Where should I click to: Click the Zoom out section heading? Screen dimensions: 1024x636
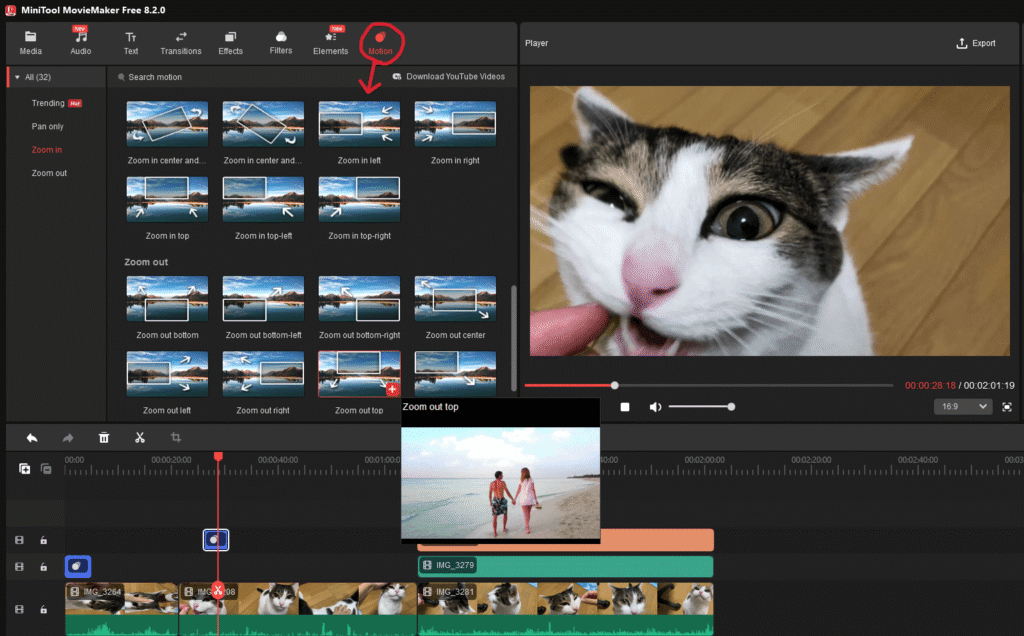pos(146,262)
